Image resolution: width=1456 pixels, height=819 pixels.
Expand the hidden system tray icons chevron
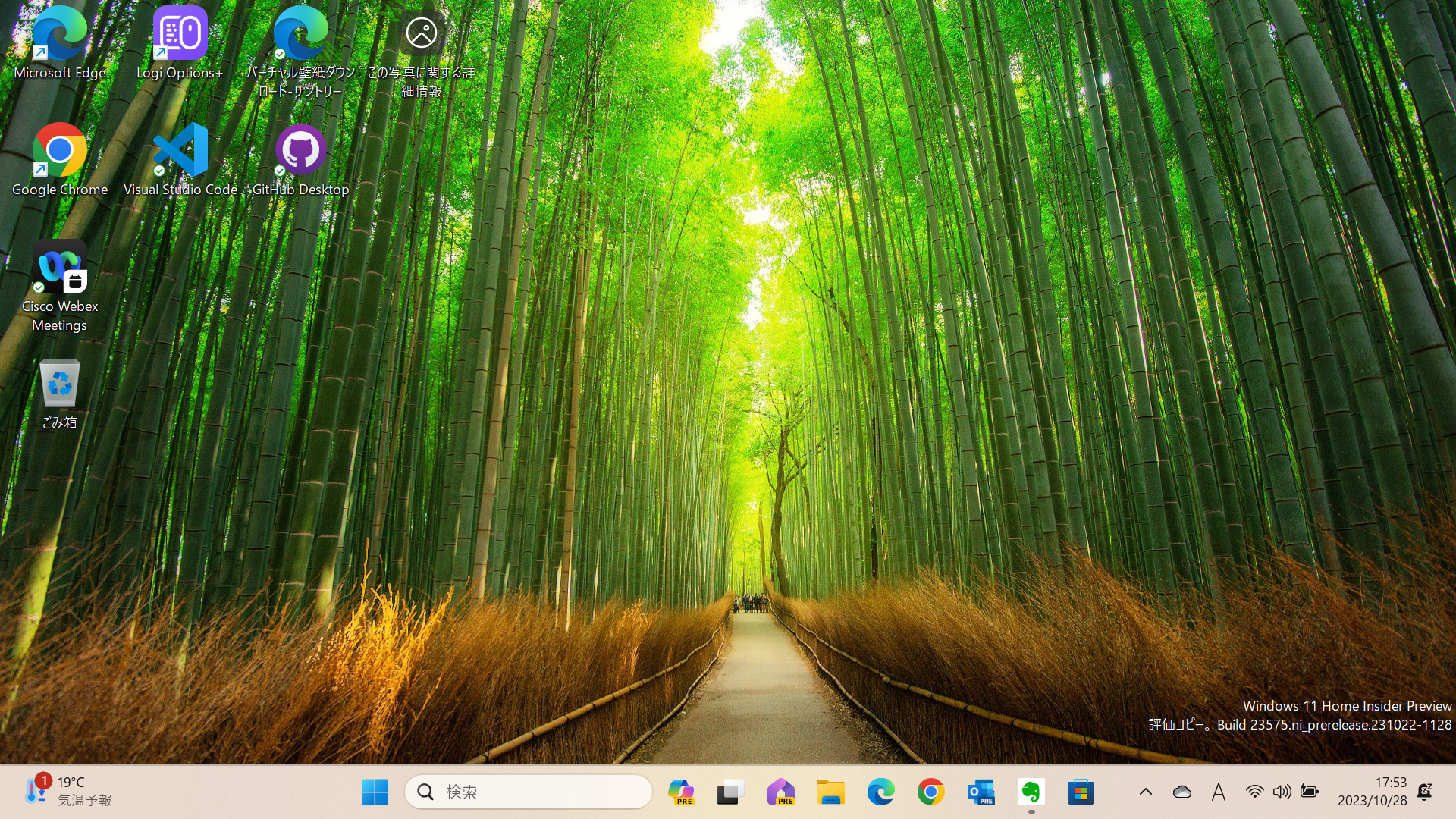pos(1146,792)
